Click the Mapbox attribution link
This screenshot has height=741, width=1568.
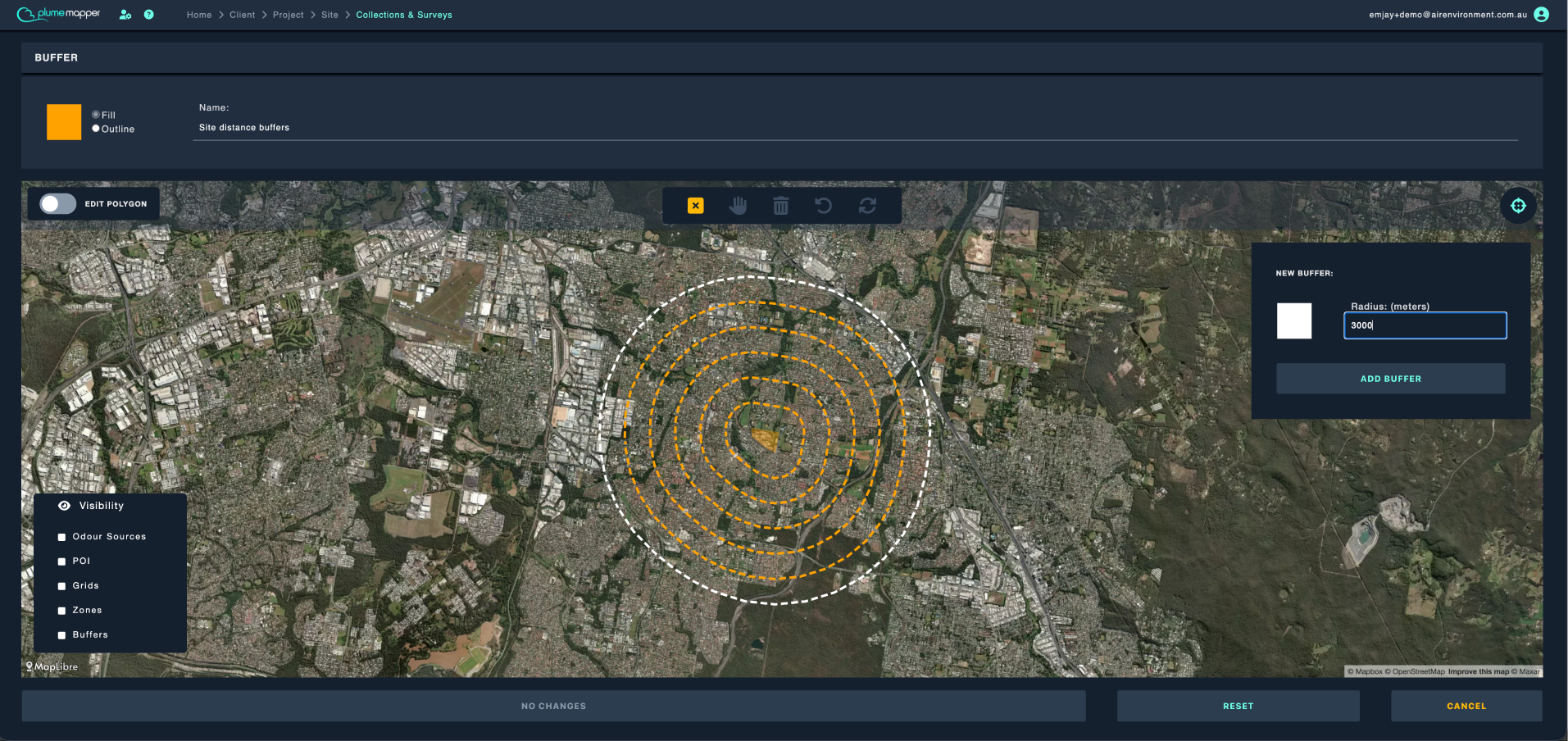tap(1365, 671)
